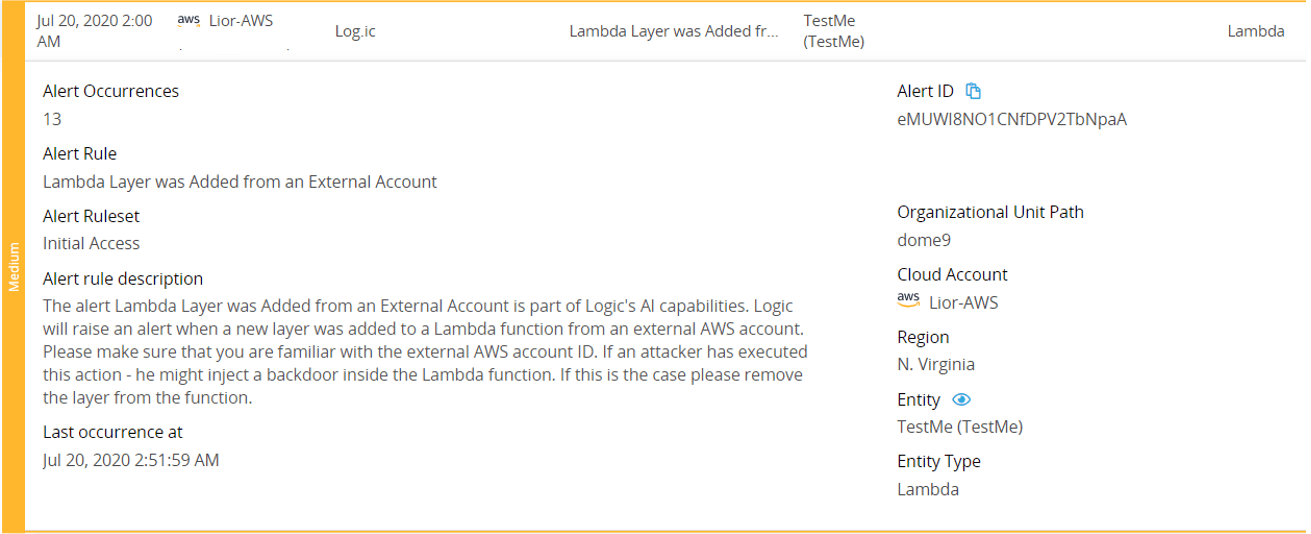Click the Lambda entity type in header row
The width and height of the screenshot is (1311, 534).
pyautogui.click(x=1256, y=31)
